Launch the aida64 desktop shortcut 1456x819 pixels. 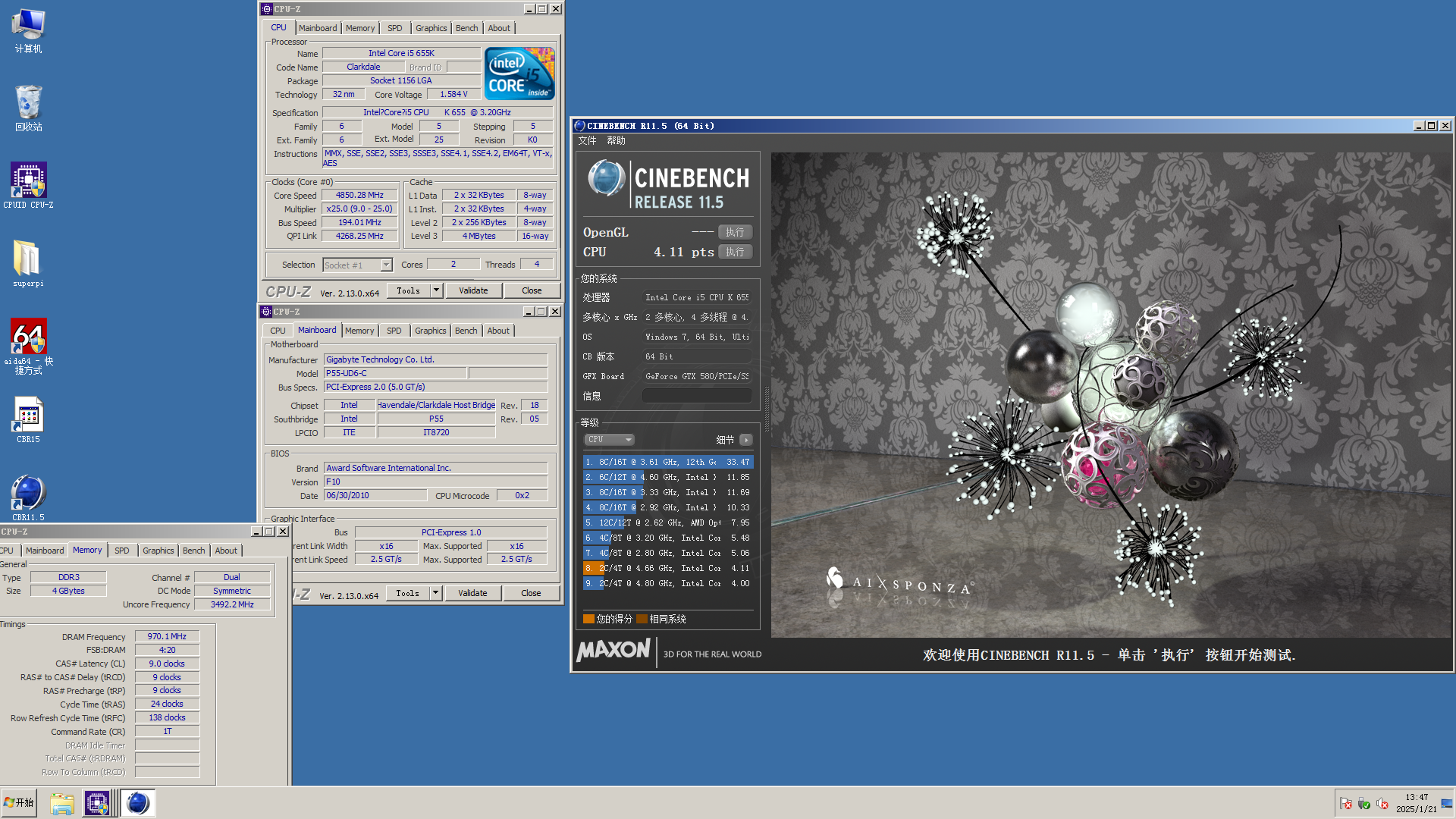[x=28, y=346]
